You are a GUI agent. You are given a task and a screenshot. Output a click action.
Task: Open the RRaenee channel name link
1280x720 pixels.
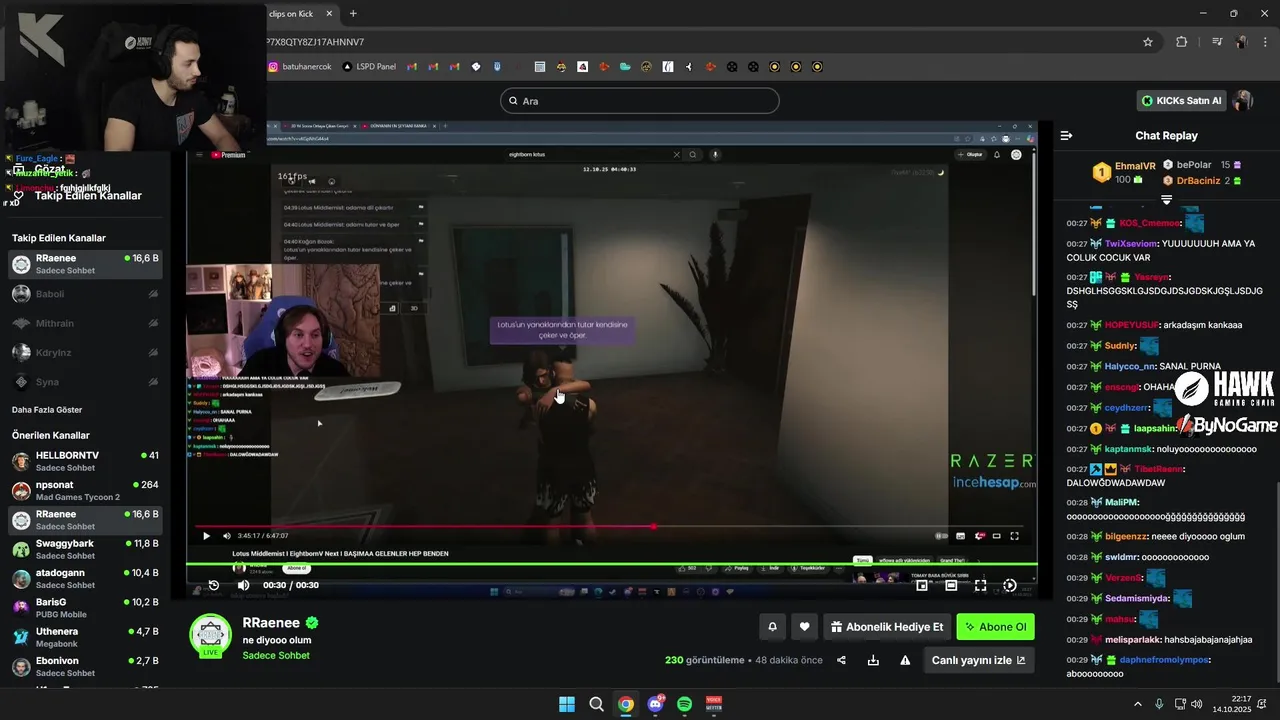pyautogui.click(x=271, y=623)
